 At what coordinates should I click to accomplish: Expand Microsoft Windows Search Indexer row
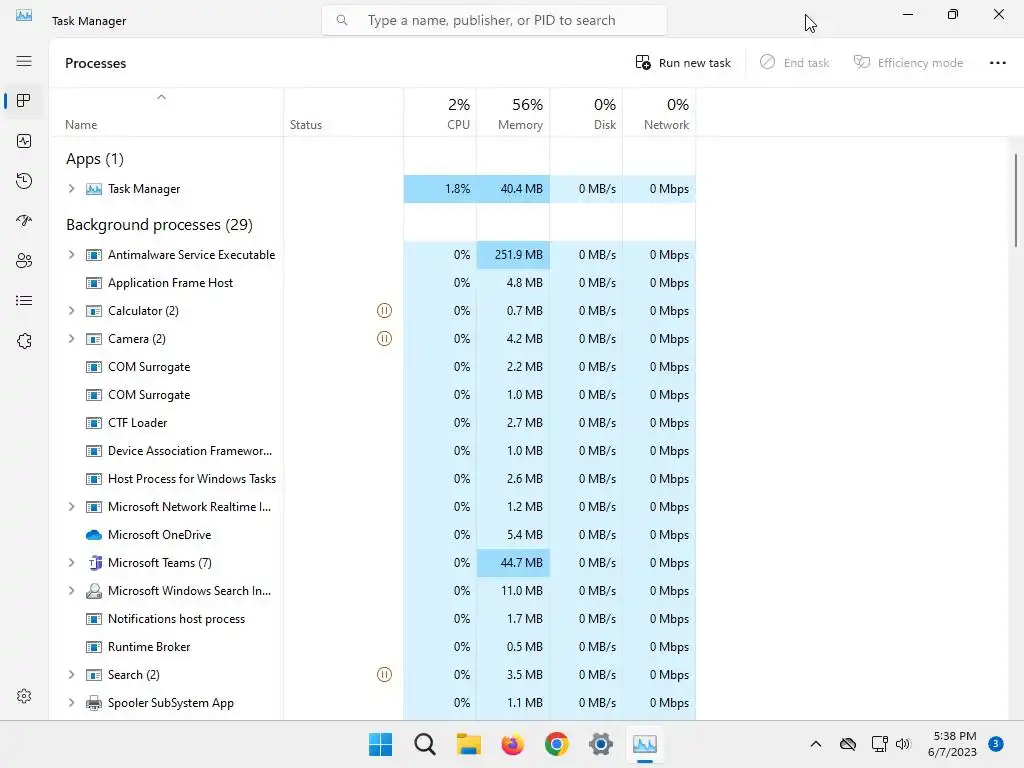point(71,591)
